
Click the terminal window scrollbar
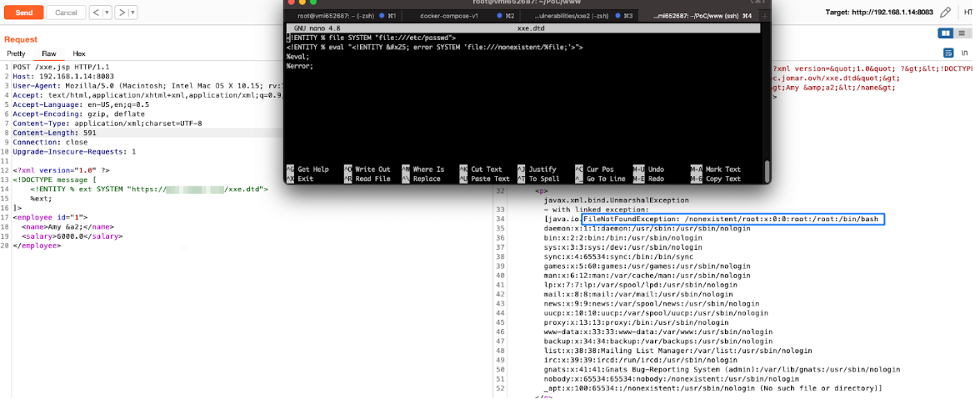point(767,169)
